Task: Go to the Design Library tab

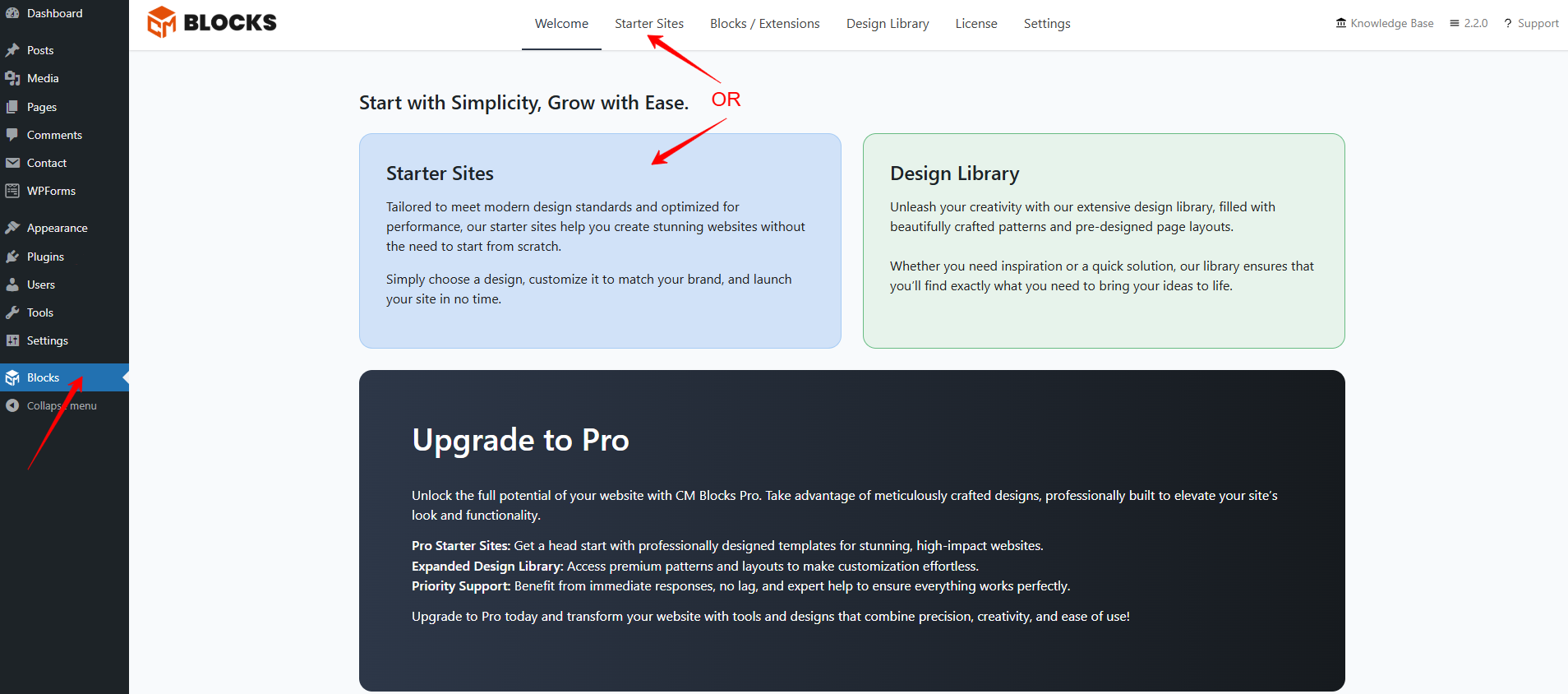Action: coord(888,24)
